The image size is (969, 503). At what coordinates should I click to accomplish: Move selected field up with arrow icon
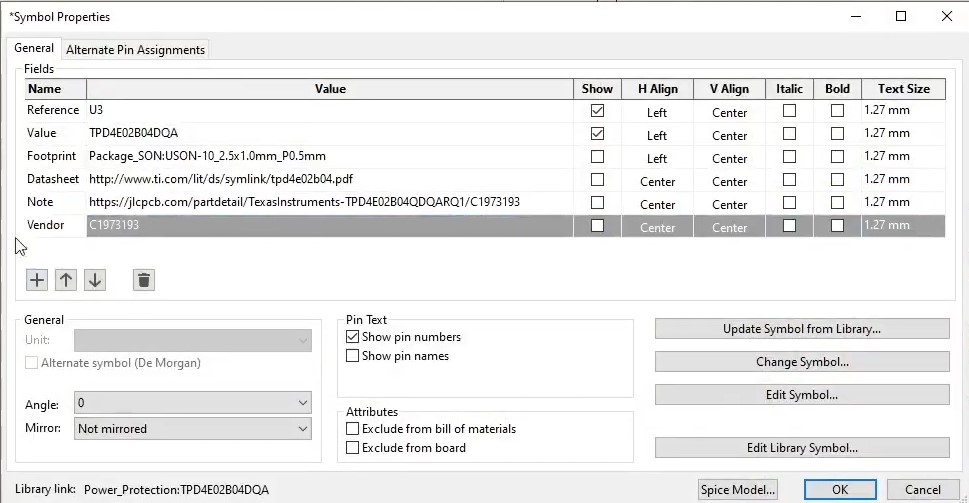click(66, 280)
